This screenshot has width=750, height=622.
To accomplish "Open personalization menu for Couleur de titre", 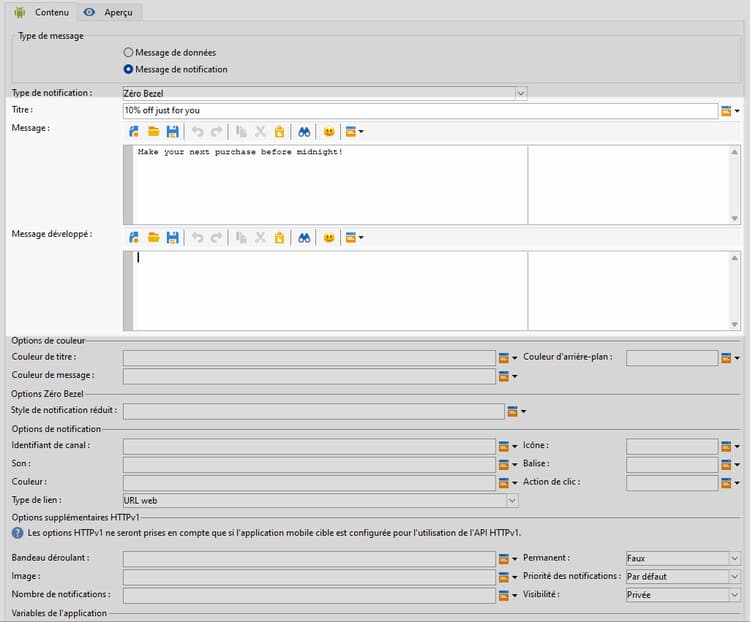I will 507,358.
